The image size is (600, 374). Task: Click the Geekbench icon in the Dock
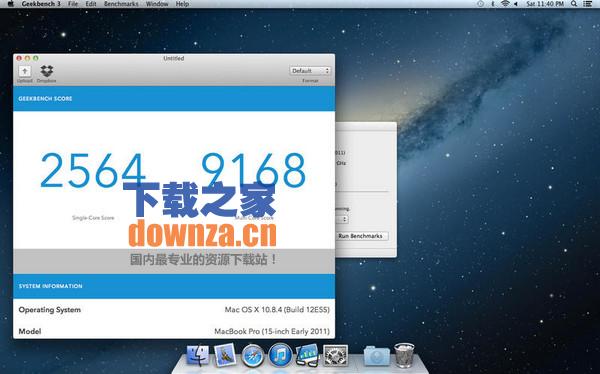(x=307, y=355)
